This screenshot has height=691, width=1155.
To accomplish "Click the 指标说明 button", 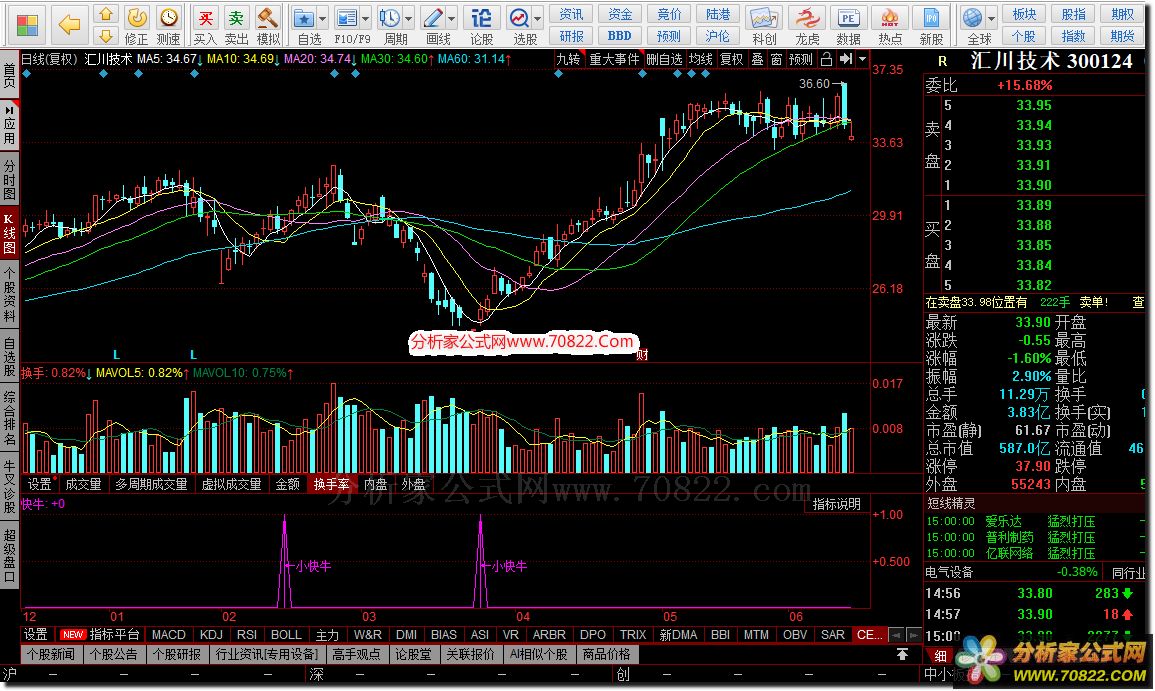I will point(836,504).
